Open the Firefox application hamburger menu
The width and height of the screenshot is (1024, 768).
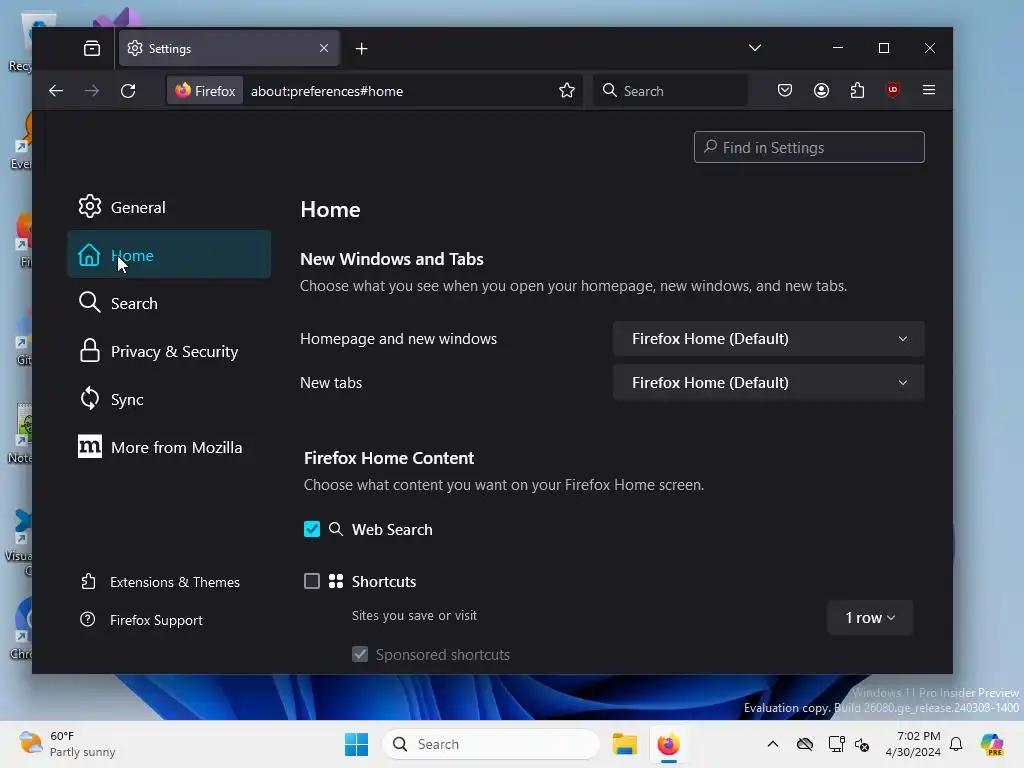click(929, 90)
